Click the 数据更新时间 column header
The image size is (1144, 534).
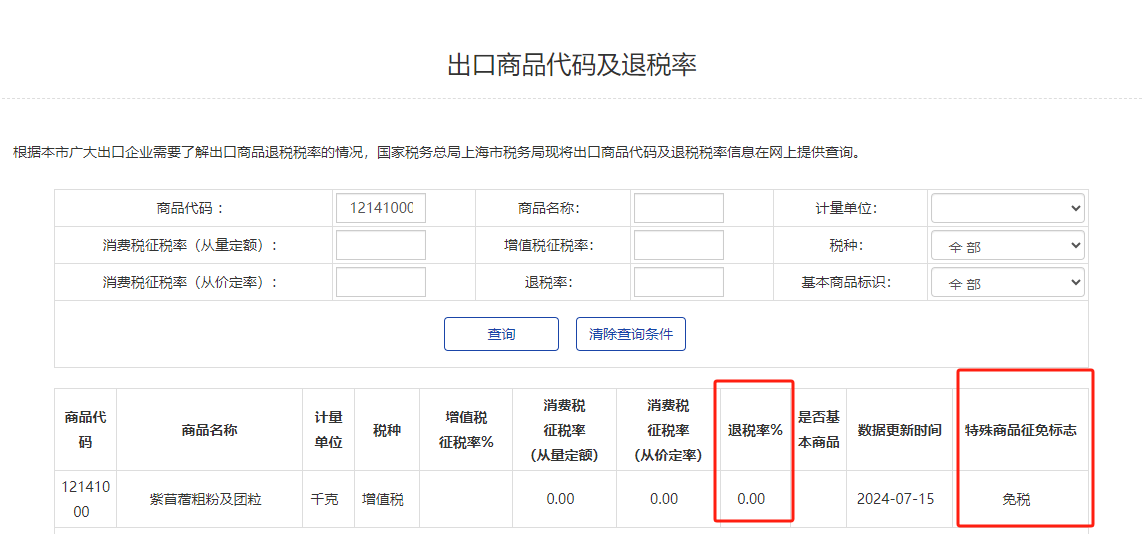click(x=899, y=430)
